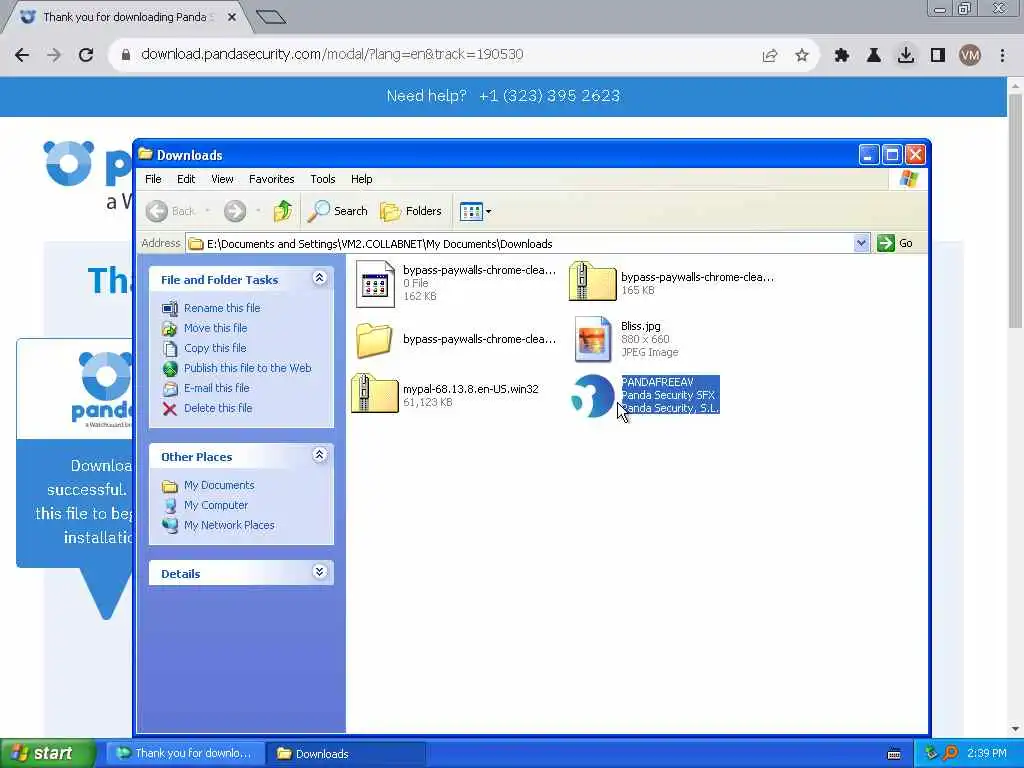Open the View menu
1024x768 pixels.
222,179
